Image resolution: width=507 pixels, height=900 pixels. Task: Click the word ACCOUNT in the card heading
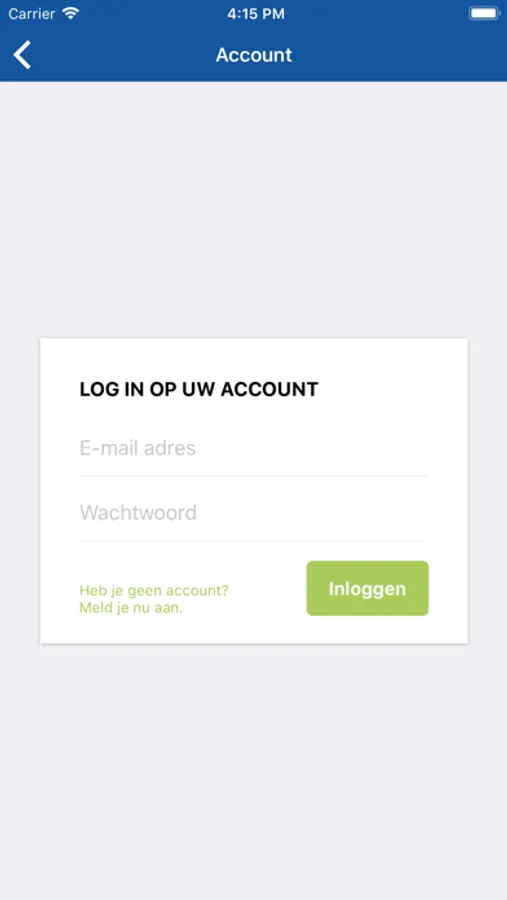pyautogui.click(x=269, y=390)
